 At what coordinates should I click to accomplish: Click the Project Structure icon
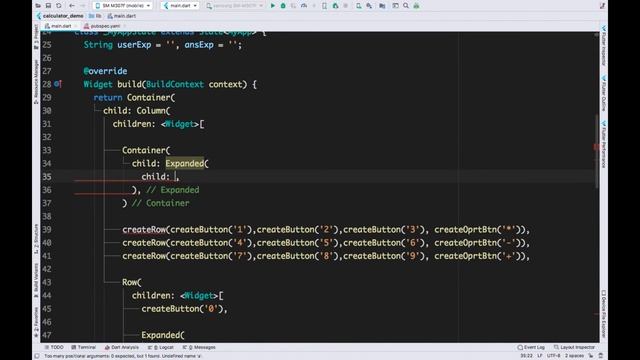pyautogui.click(x=382, y=6)
